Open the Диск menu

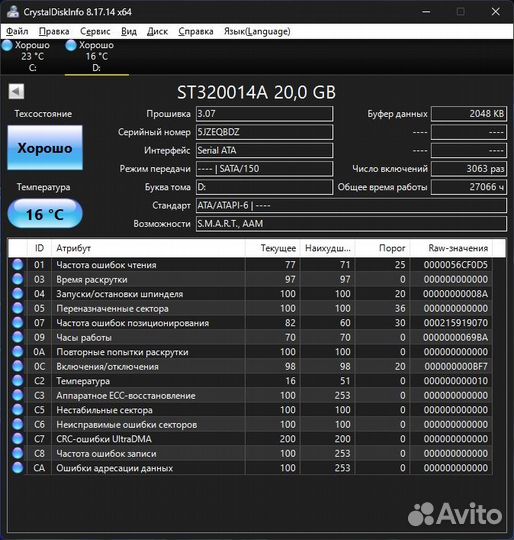tap(157, 31)
